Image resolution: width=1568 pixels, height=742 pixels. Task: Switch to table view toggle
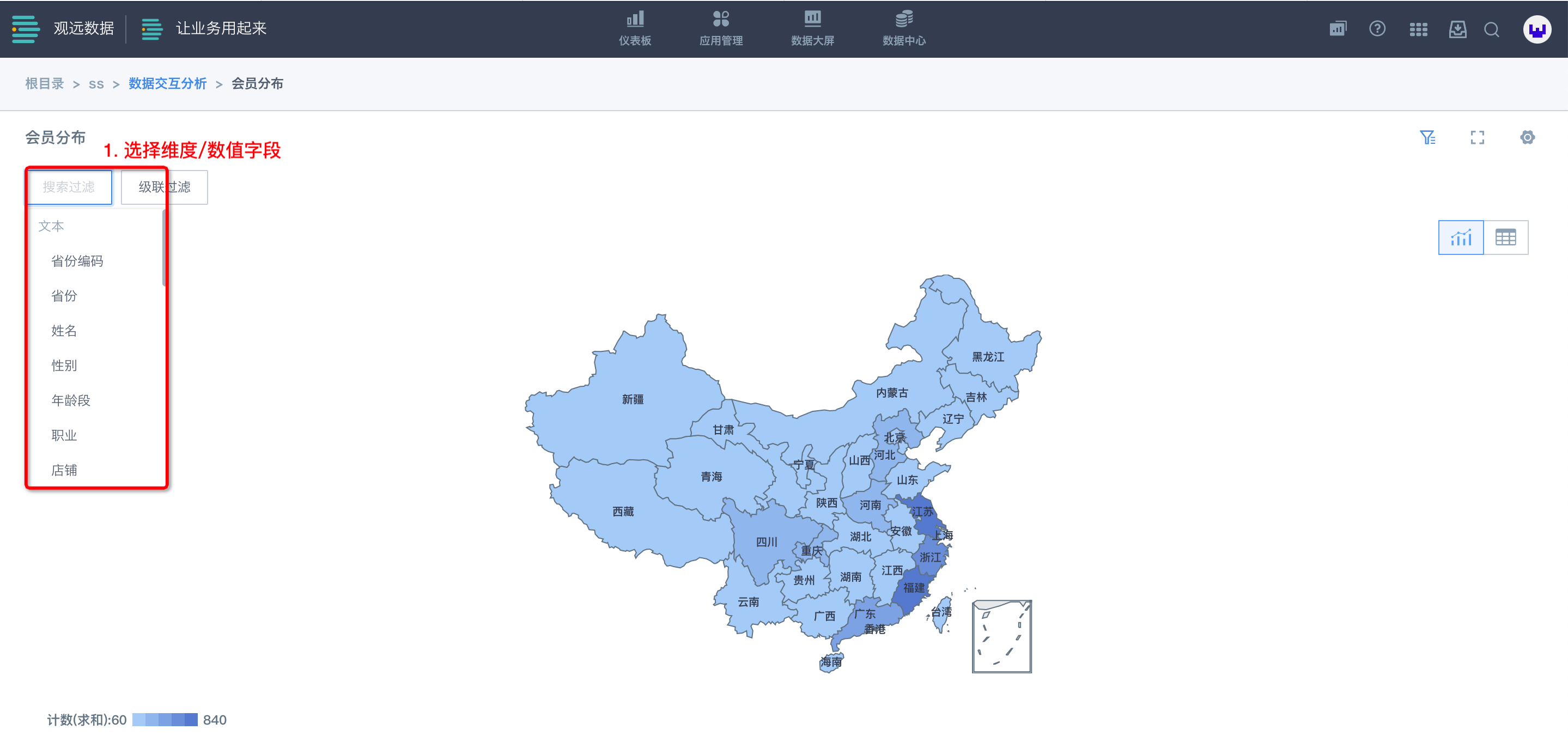click(x=1505, y=238)
